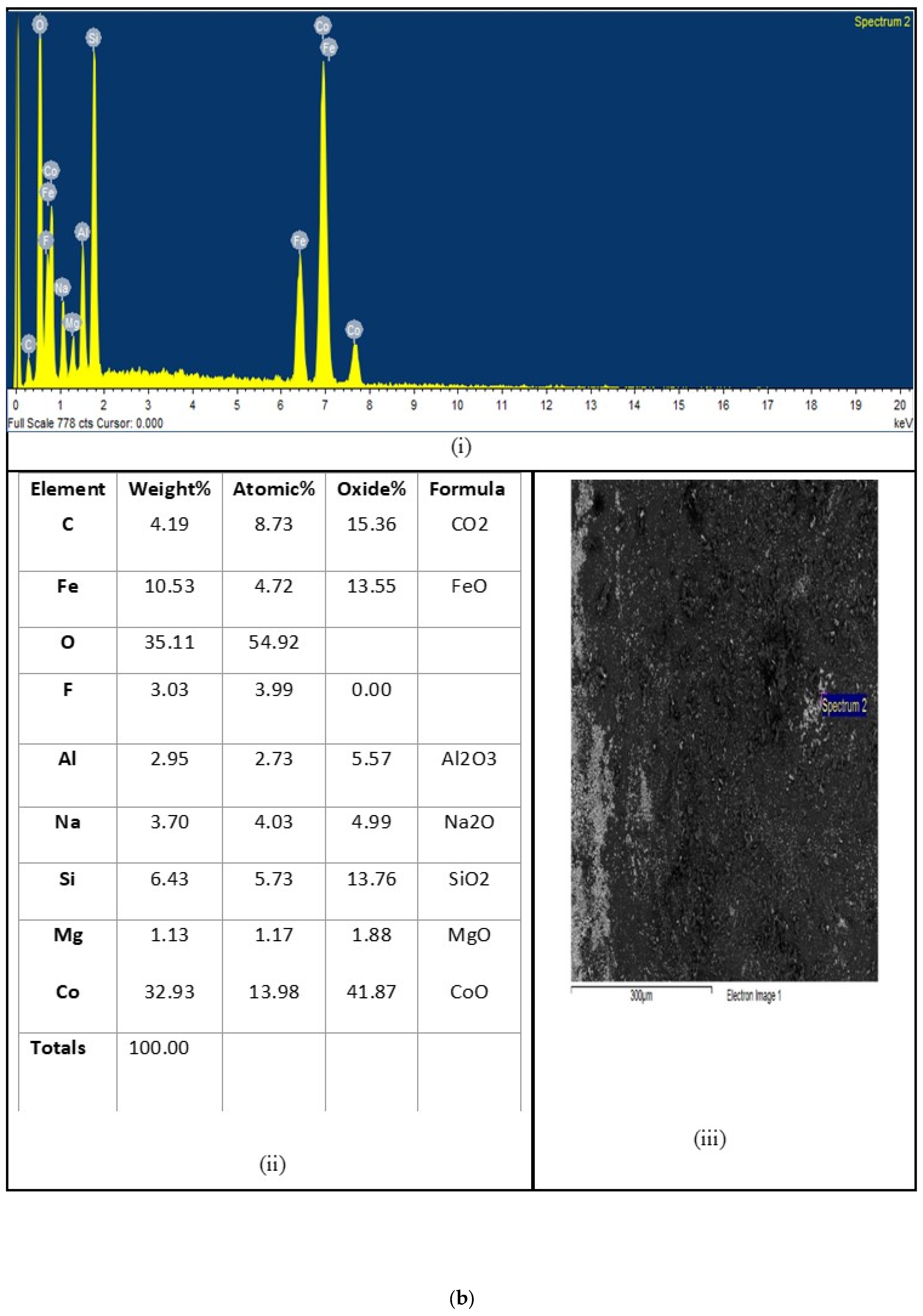The height and width of the screenshot is (1316, 923).
Task: Select the C peak label marker
Action: tap(29, 344)
